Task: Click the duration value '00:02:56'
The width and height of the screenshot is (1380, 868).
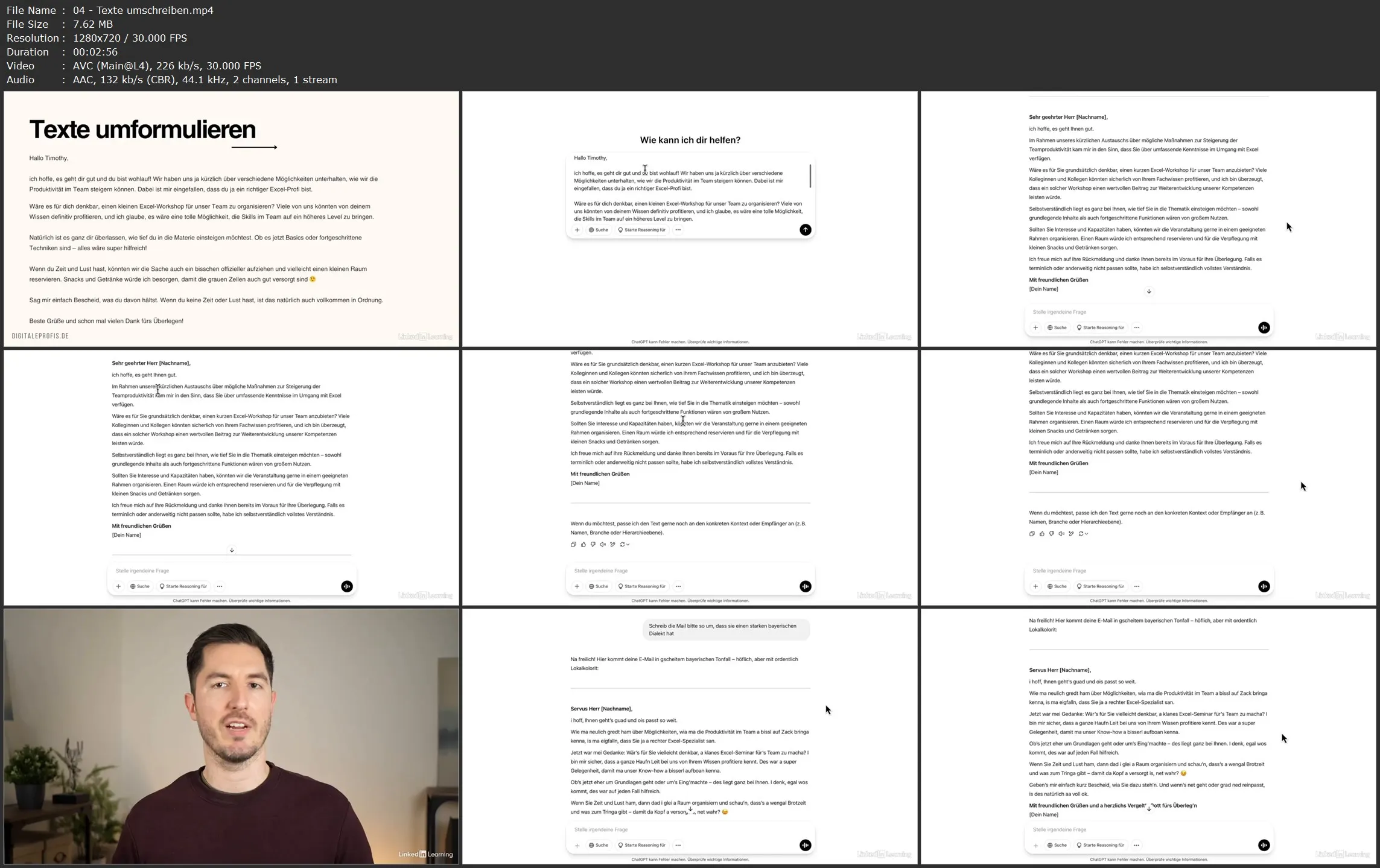Action: [x=95, y=52]
